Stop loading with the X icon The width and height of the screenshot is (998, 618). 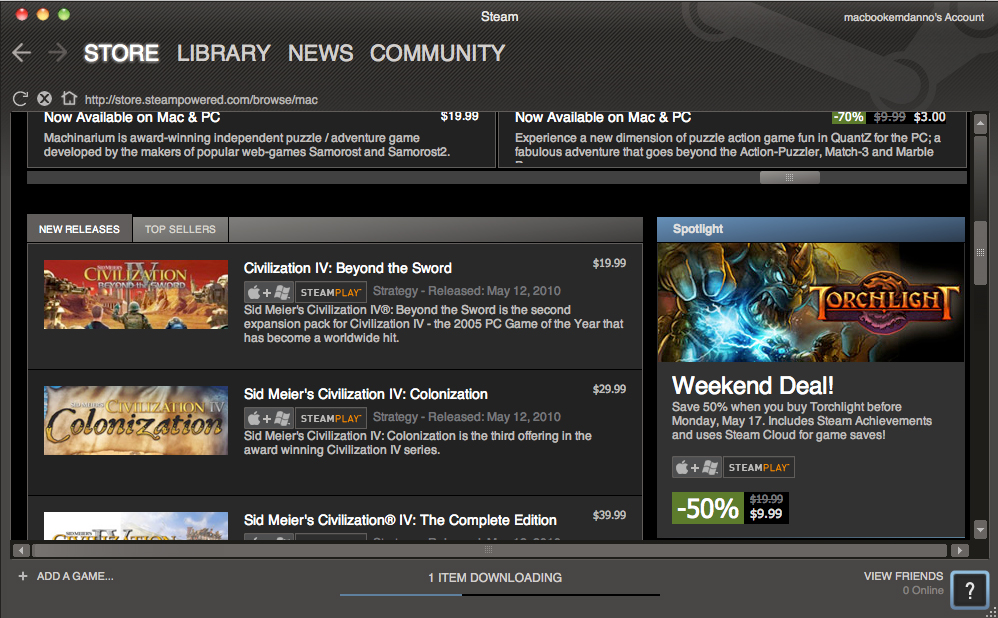point(44,99)
